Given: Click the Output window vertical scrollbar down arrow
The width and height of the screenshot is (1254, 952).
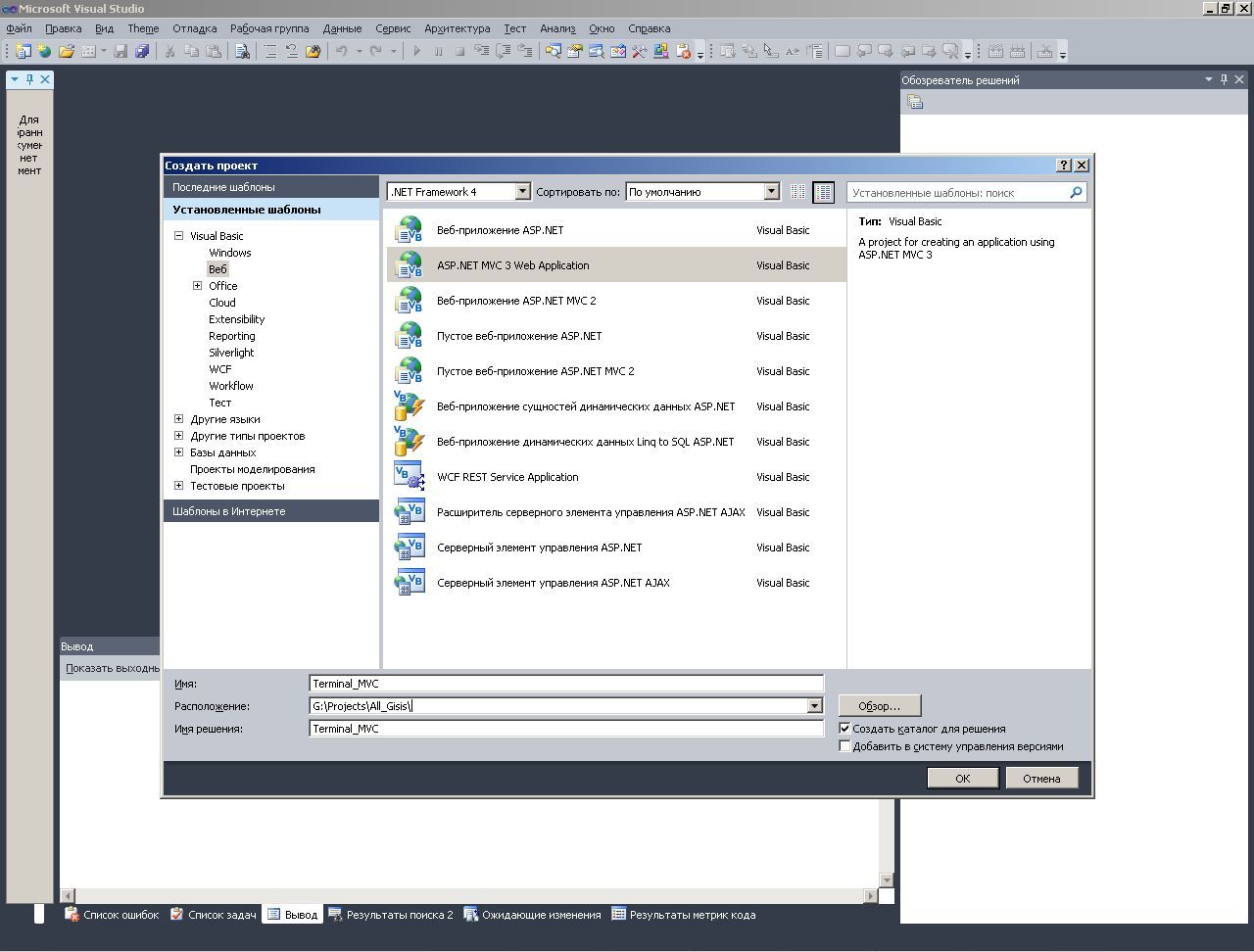Looking at the screenshot, I should [887, 880].
